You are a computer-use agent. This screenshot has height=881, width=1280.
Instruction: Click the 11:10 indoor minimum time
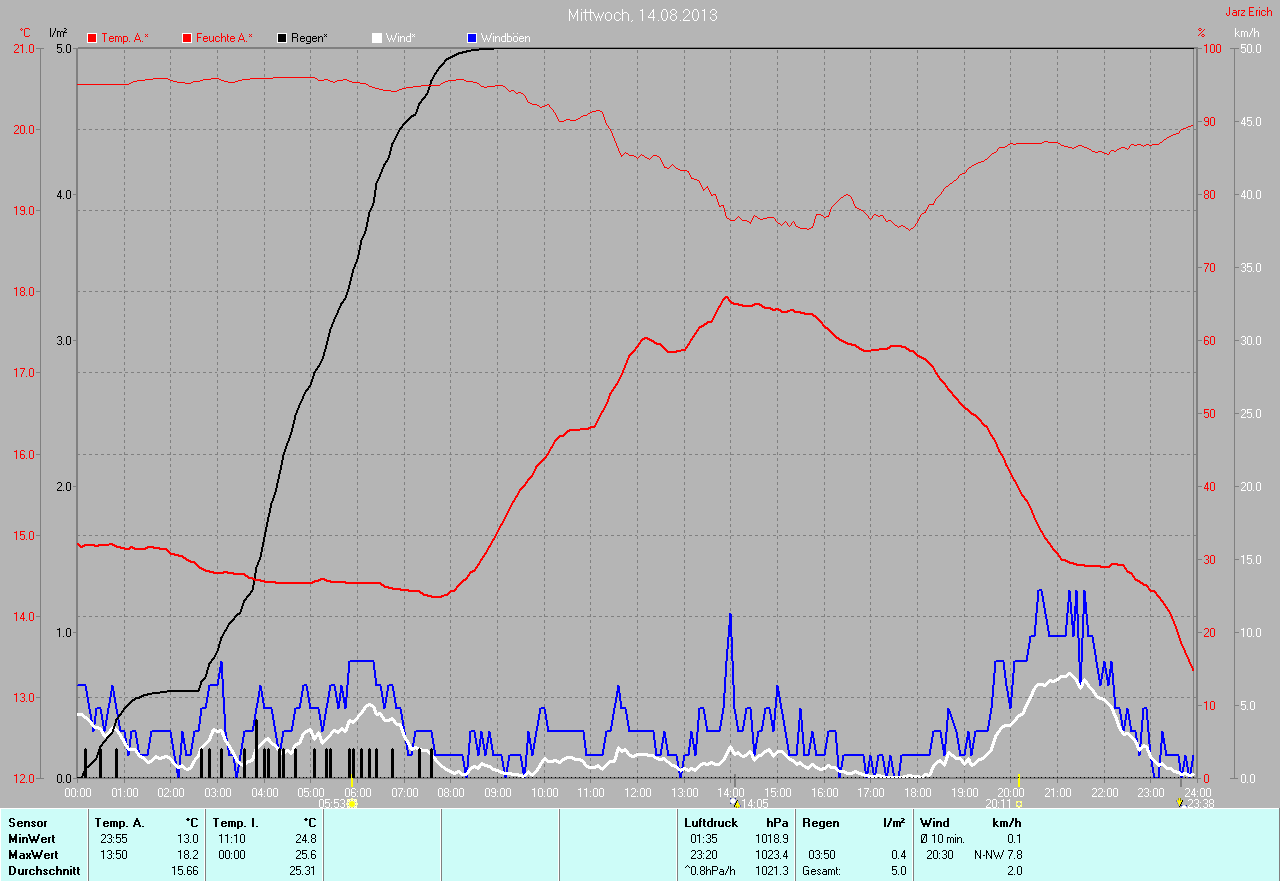pos(233,839)
